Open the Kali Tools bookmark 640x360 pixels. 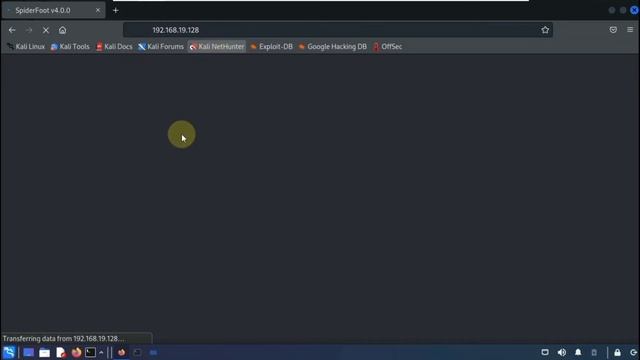click(x=70, y=47)
